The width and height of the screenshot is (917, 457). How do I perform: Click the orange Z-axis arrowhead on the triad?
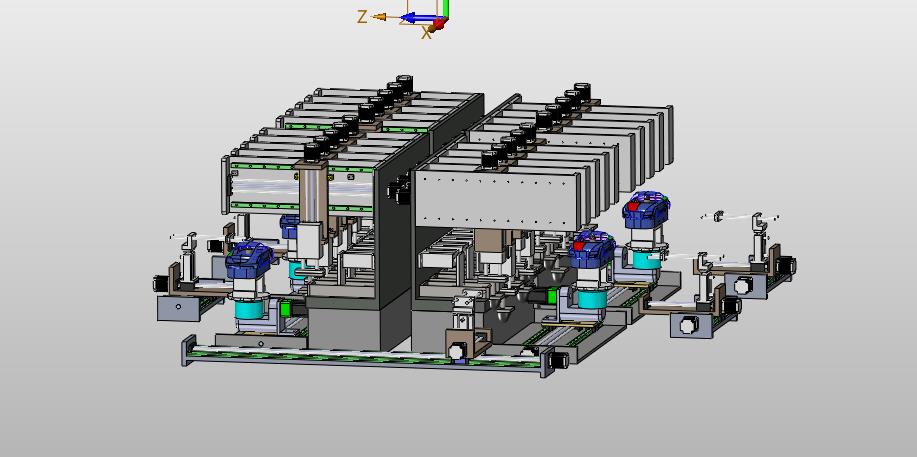(x=380, y=17)
